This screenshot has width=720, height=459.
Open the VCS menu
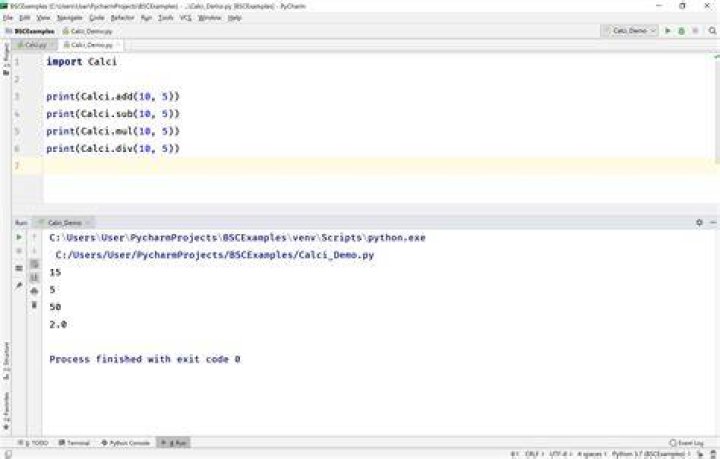[x=185, y=18]
